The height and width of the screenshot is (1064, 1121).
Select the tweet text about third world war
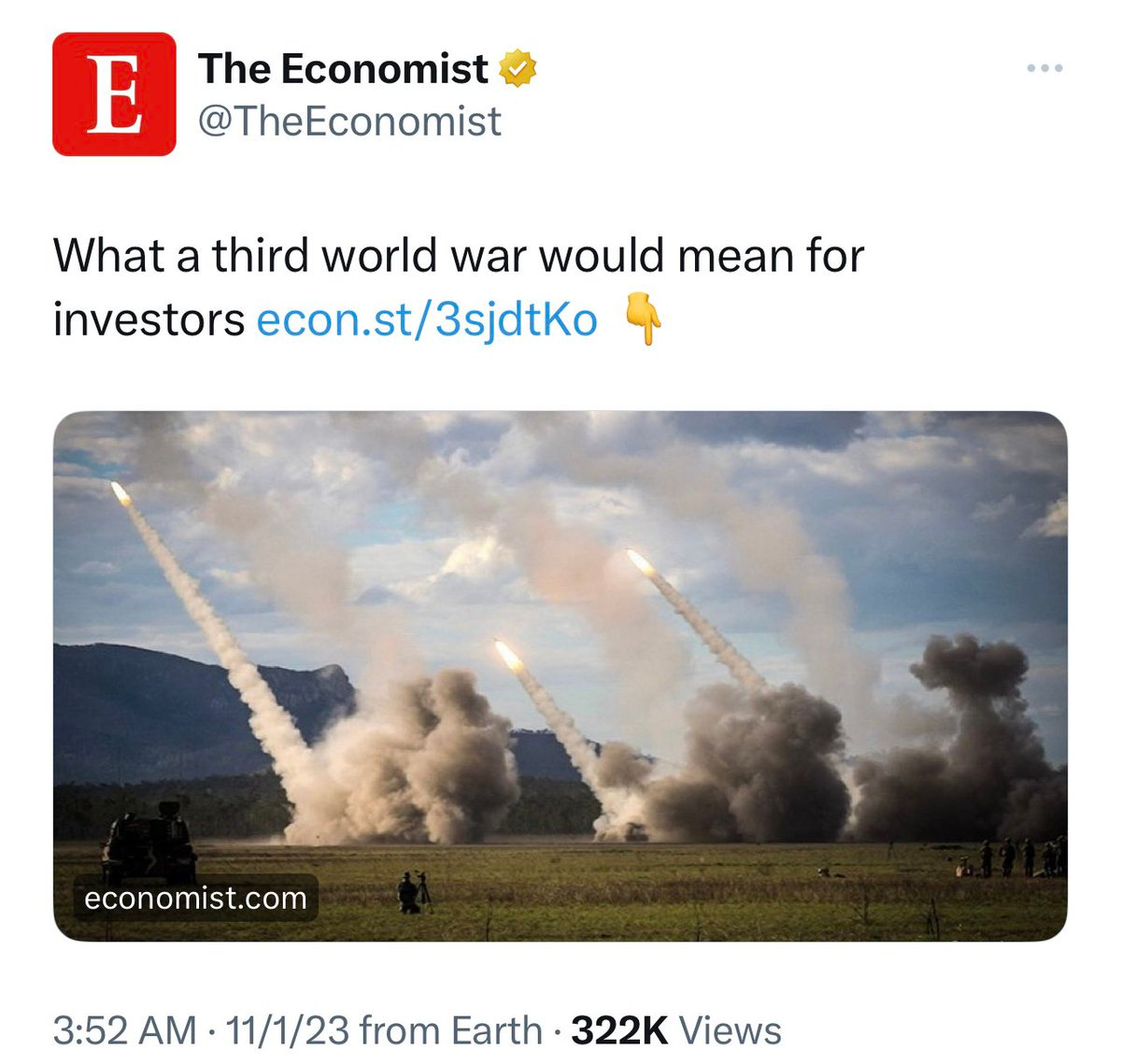click(x=459, y=287)
